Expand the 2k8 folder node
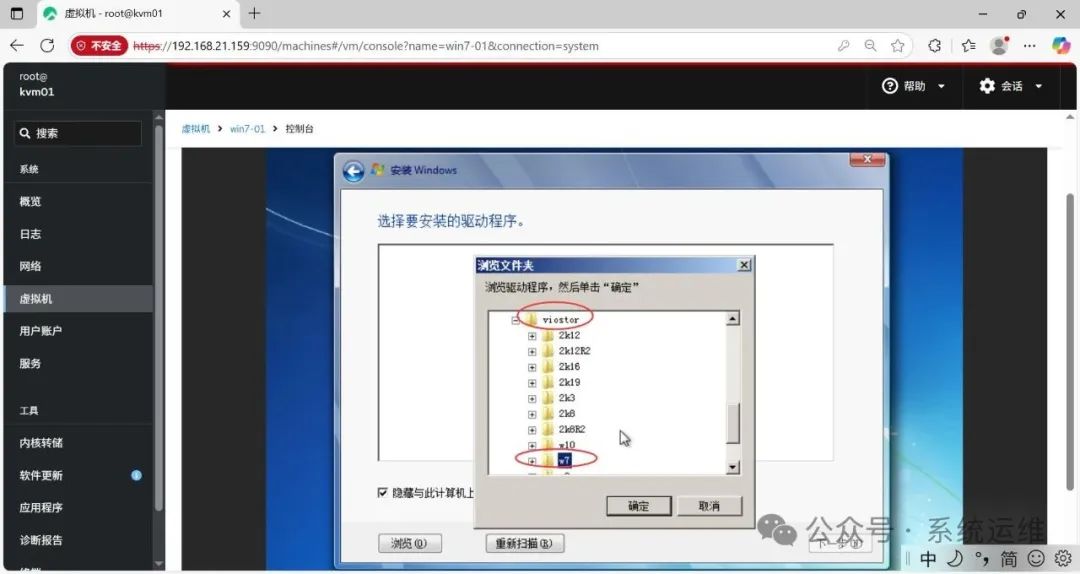 tap(532, 414)
